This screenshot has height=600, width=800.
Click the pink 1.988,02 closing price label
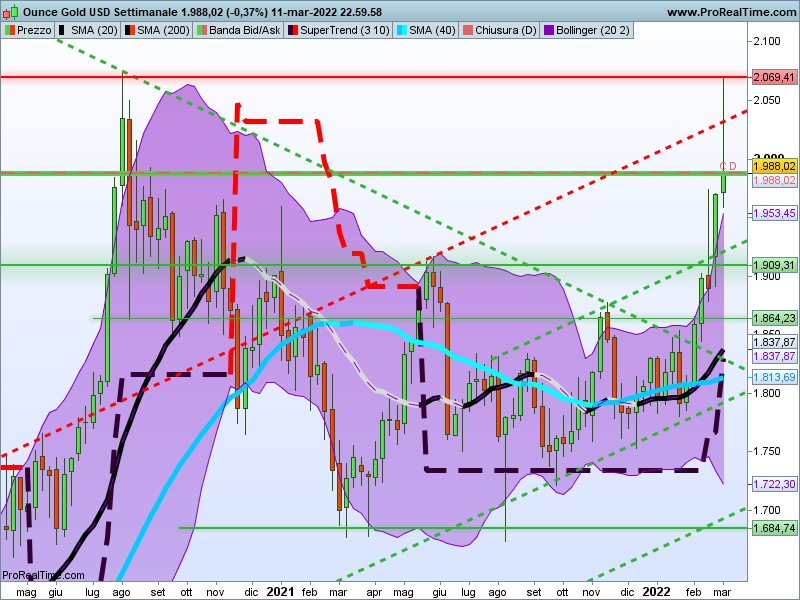774,180
